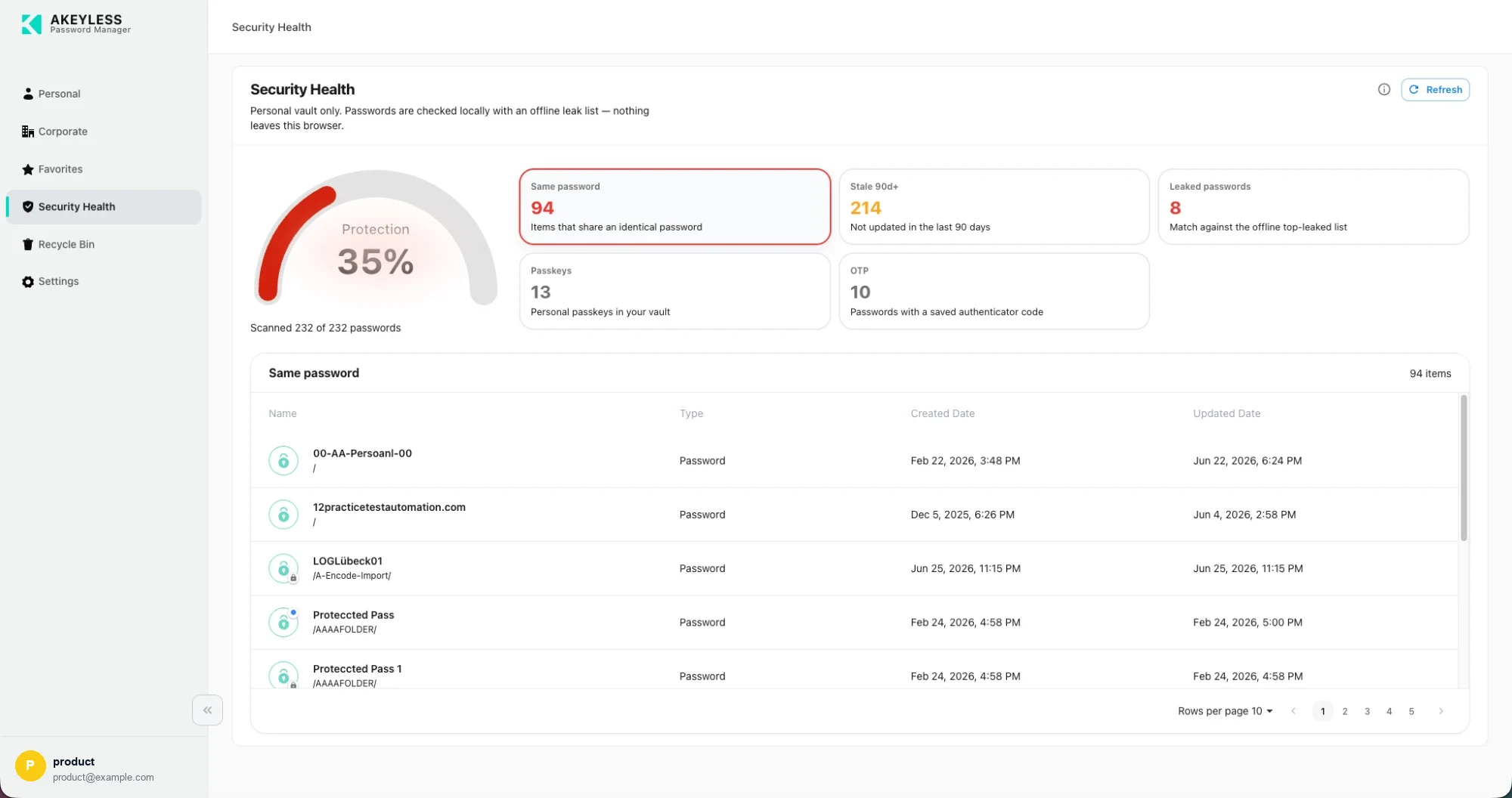Screen dimensions: 1512x798
Task: Click the Updated Date column header
Action: [1226, 413]
